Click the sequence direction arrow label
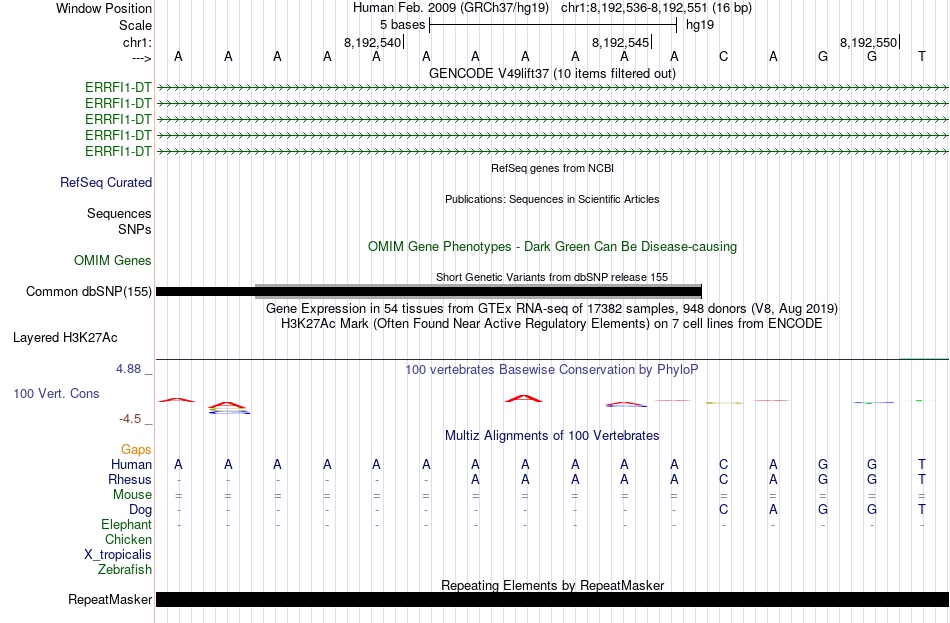 click(x=141, y=58)
